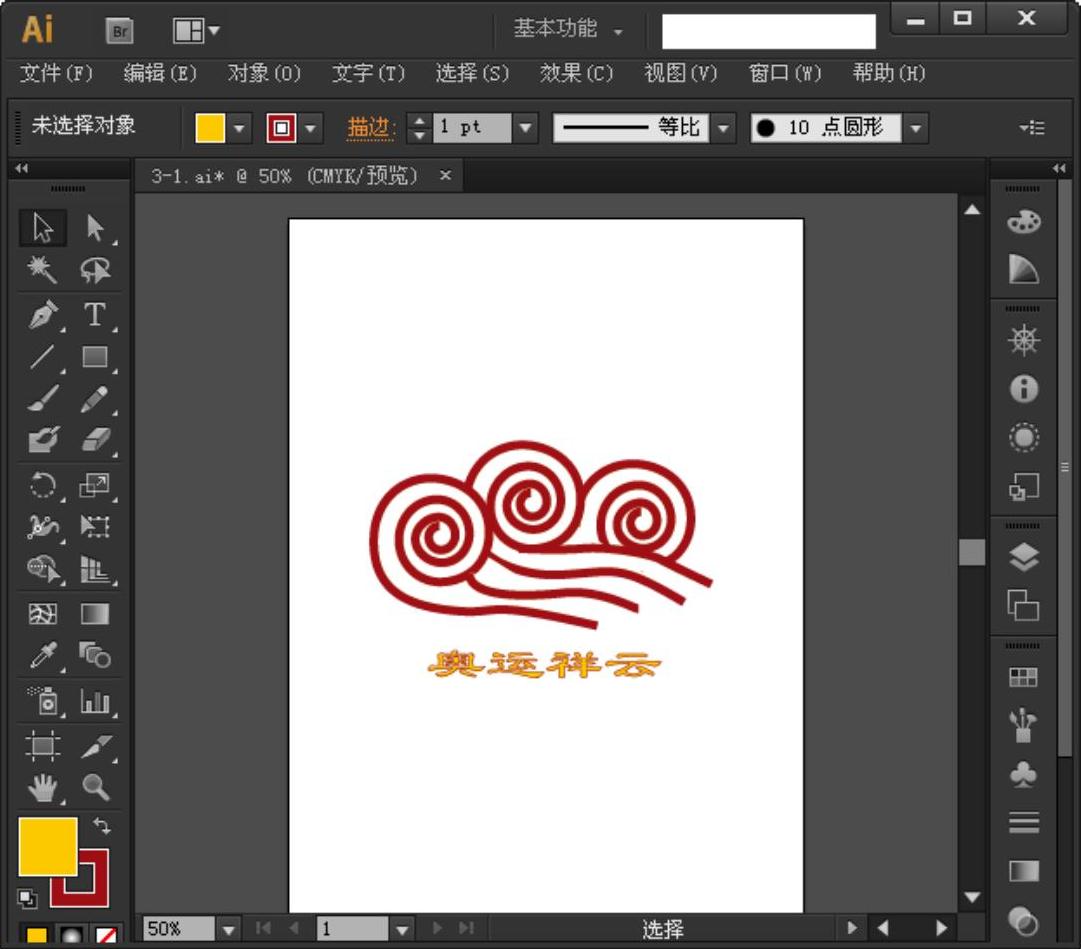Open the 窗口(W) menu
The image size is (1081, 949).
pos(785,72)
